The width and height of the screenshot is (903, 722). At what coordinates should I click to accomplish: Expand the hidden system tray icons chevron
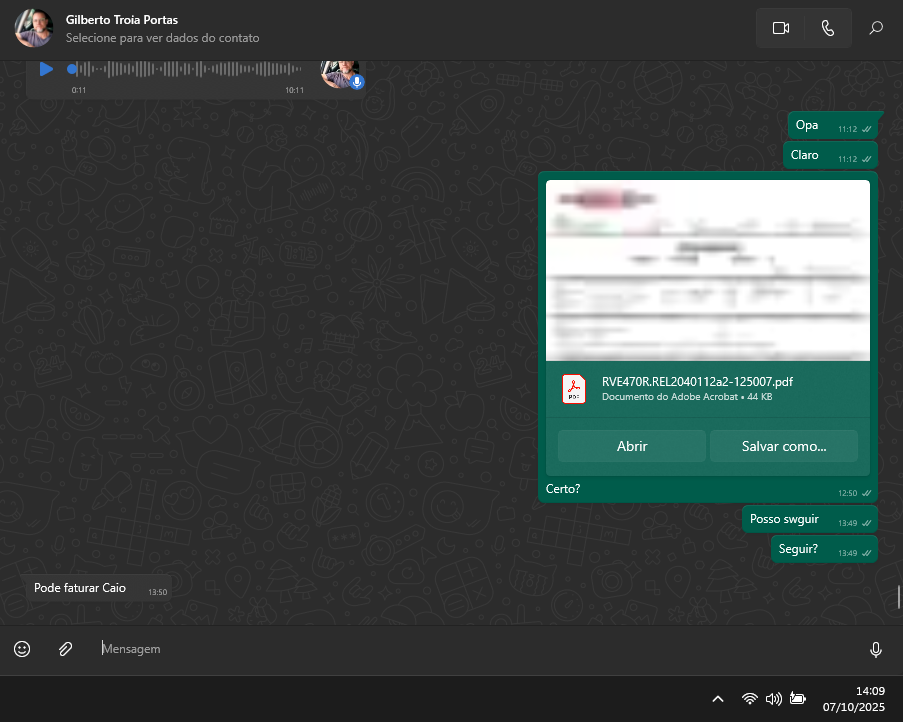pos(717,699)
